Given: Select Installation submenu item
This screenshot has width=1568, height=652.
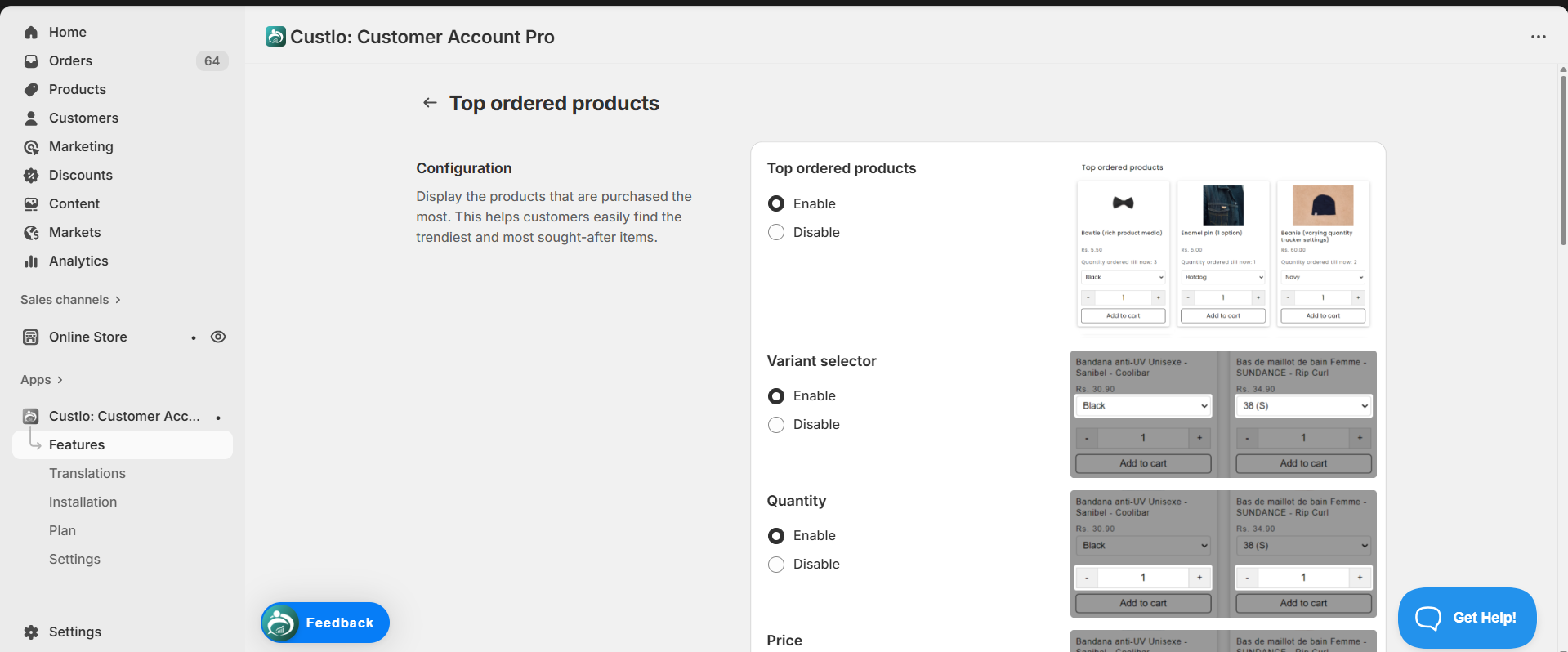Looking at the screenshot, I should [x=83, y=502].
